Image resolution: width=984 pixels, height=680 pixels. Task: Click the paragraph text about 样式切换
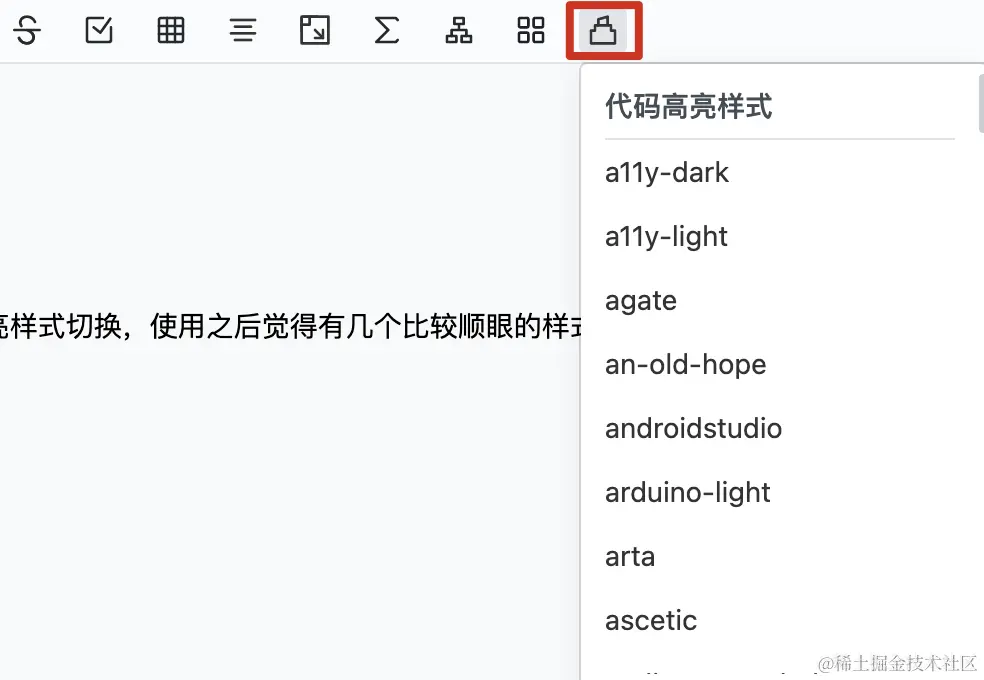[x=290, y=327]
